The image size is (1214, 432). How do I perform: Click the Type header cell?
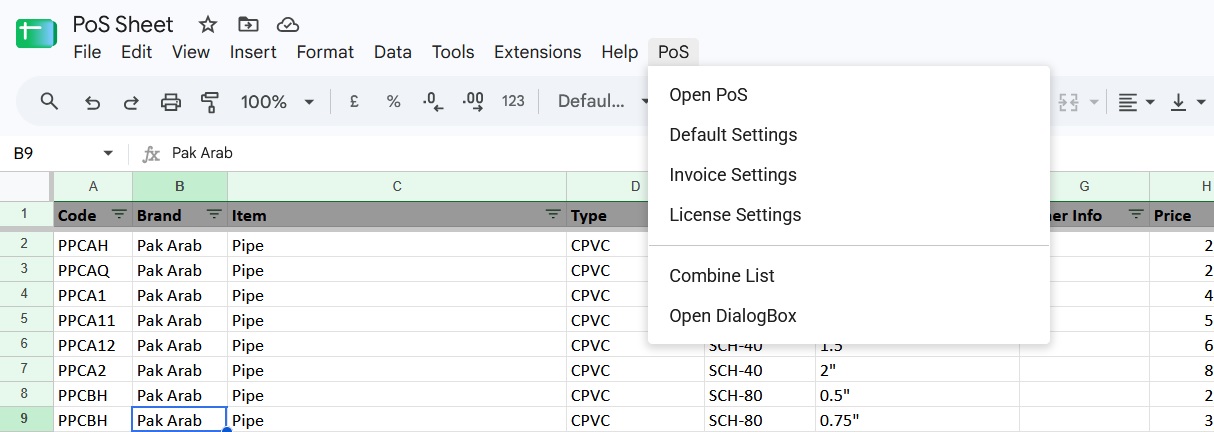pos(607,215)
